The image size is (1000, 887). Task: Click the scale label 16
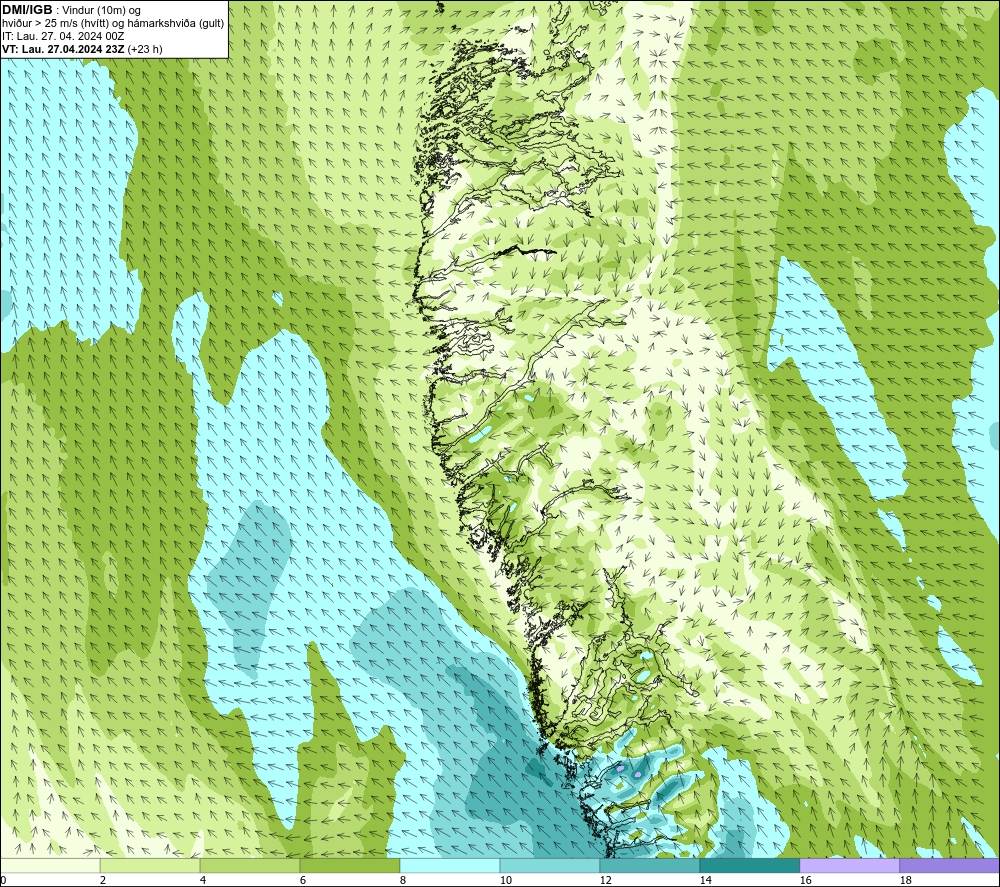point(805,881)
